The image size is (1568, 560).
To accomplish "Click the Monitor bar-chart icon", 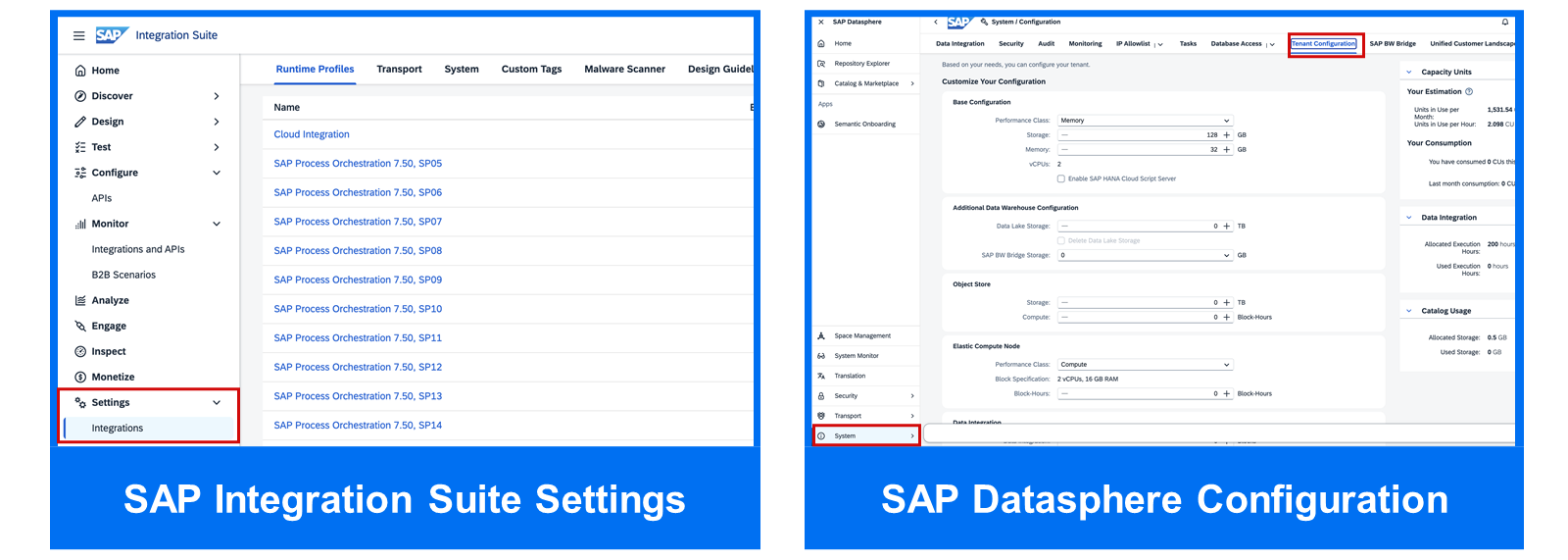I will (80, 224).
